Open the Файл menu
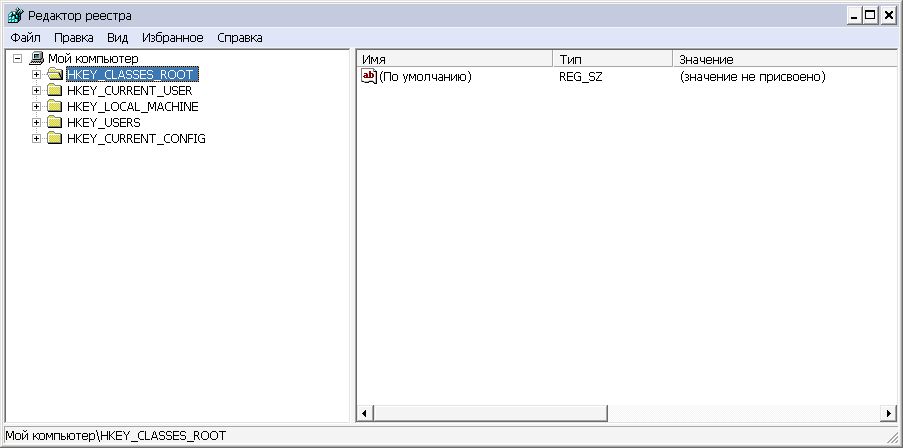903x448 pixels. pos(25,37)
